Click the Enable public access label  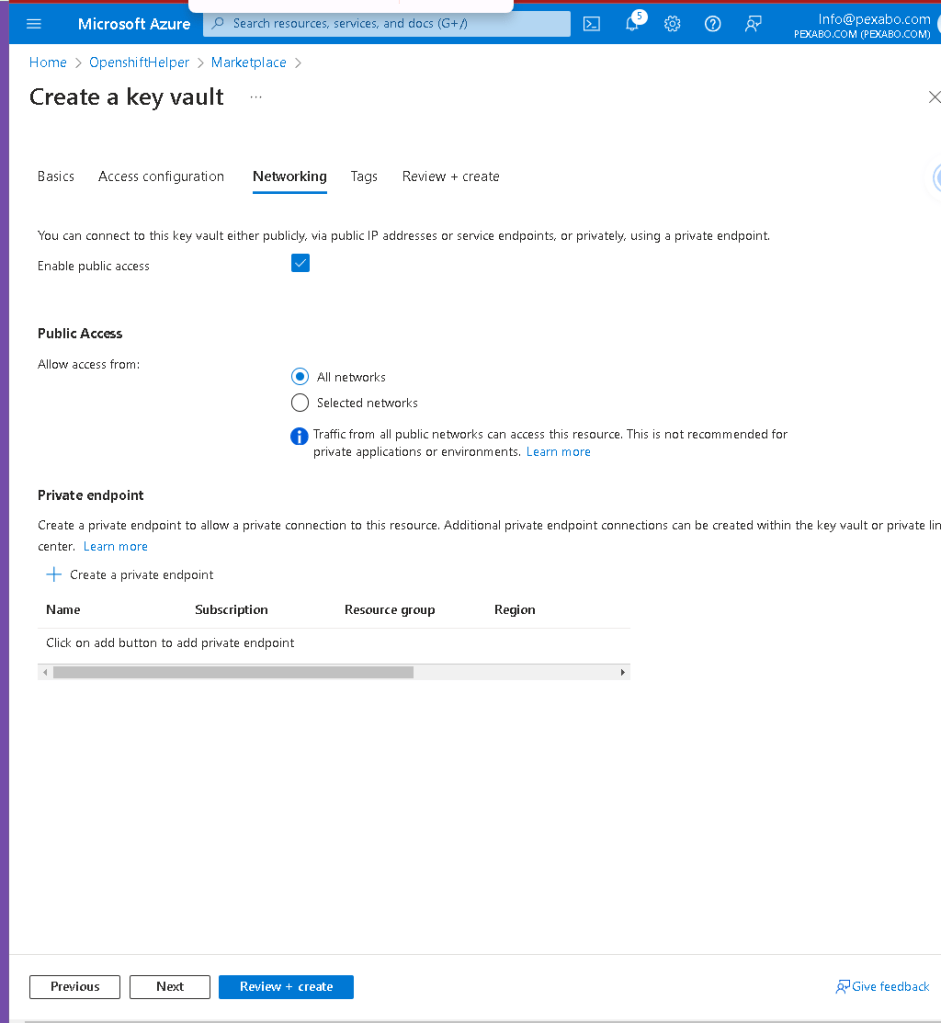coord(93,266)
